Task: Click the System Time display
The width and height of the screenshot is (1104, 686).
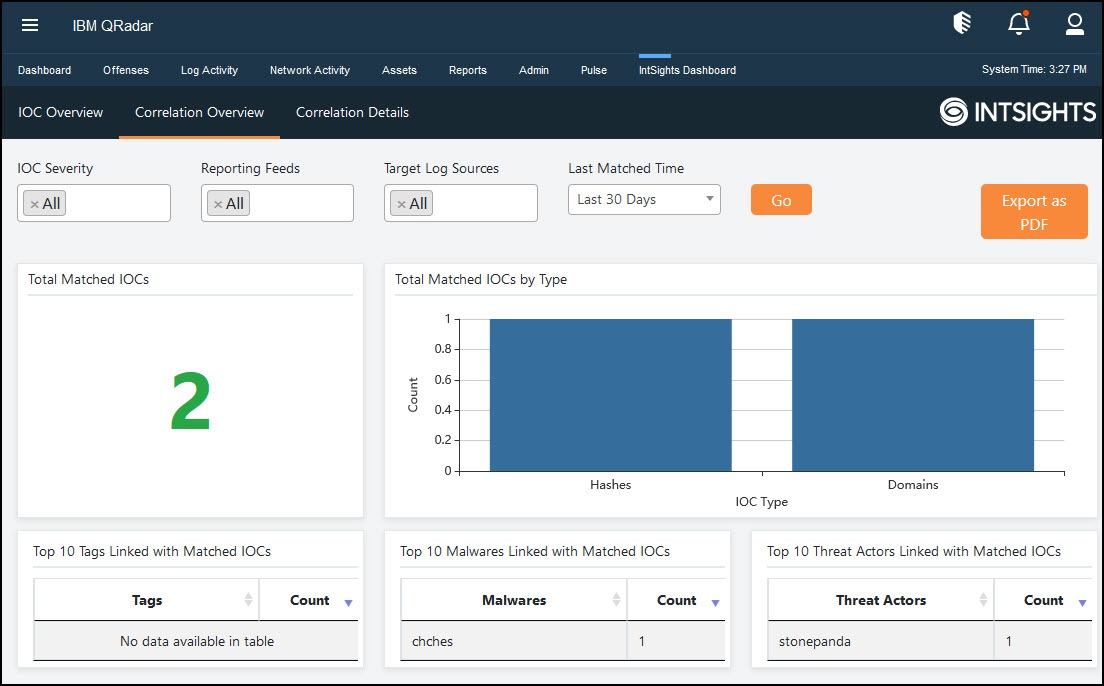Action: (1034, 69)
